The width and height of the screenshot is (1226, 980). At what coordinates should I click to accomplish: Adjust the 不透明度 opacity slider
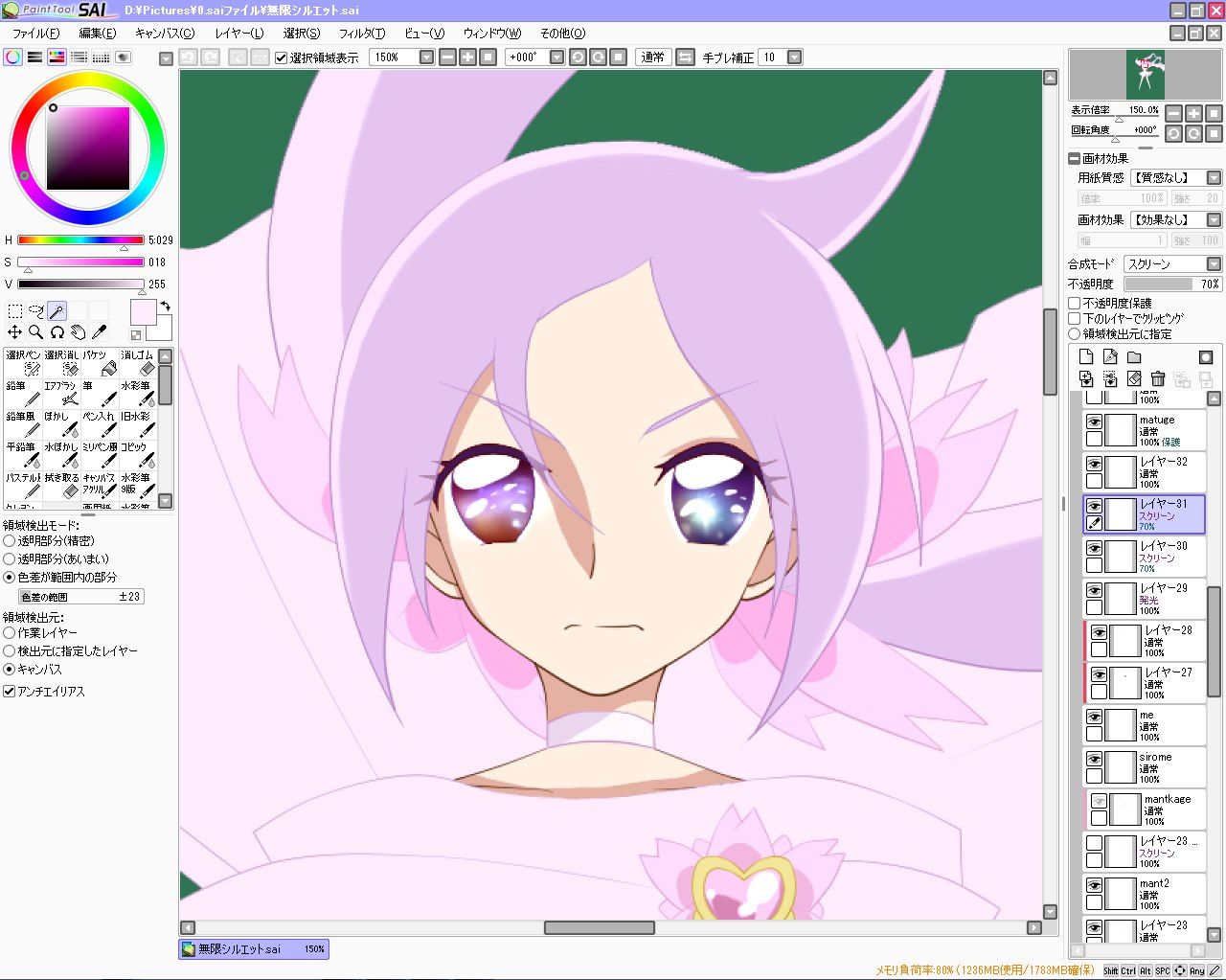pyautogui.click(x=1172, y=285)
